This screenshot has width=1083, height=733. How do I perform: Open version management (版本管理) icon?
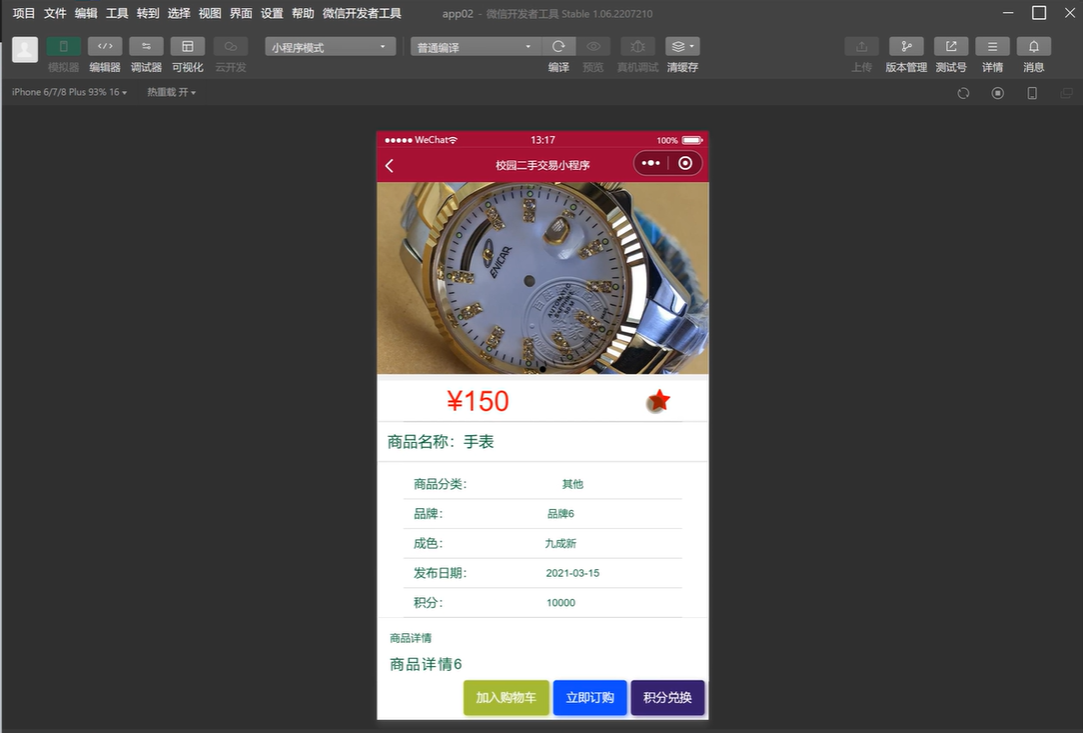[906, 47]
